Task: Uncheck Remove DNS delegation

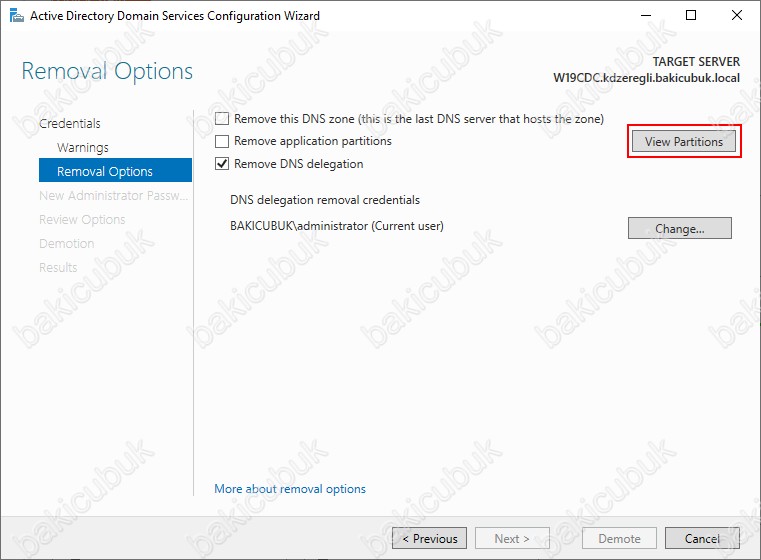Action: [x=222, y=164]
